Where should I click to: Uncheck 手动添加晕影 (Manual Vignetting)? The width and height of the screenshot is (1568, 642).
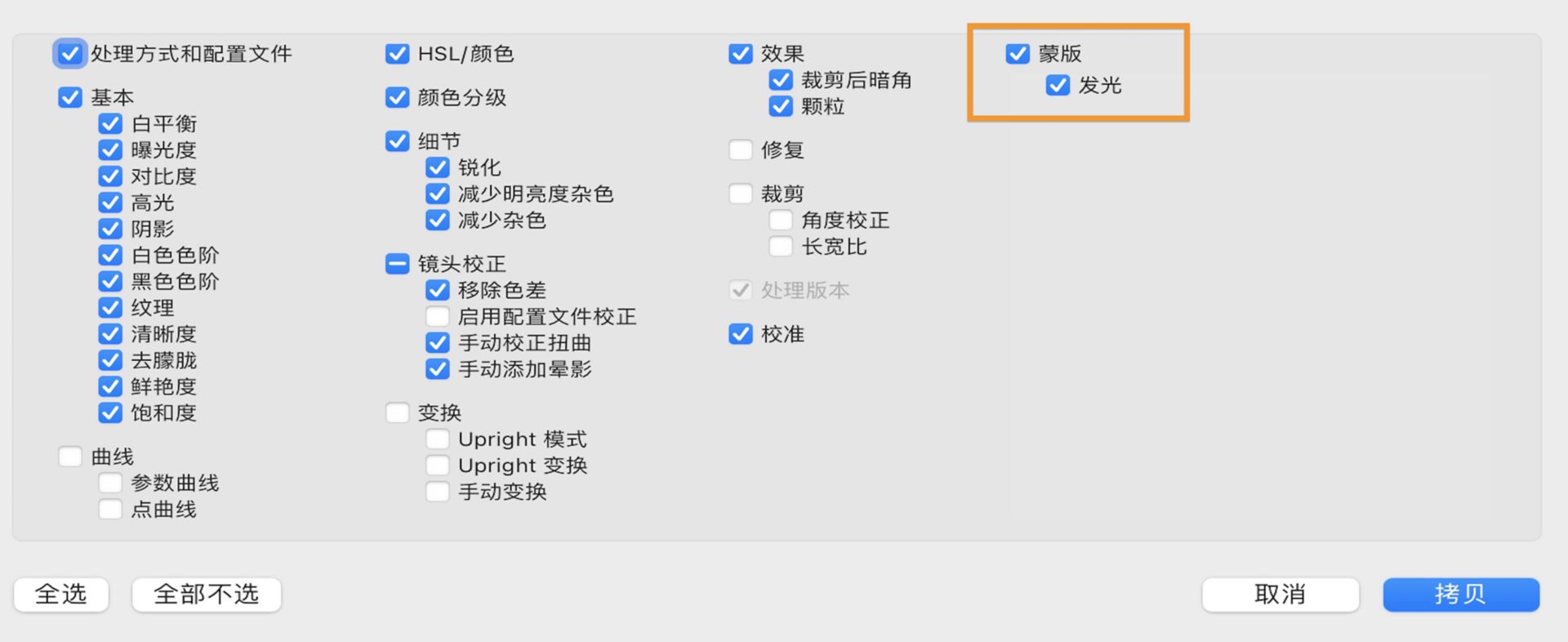coord(438,369)
